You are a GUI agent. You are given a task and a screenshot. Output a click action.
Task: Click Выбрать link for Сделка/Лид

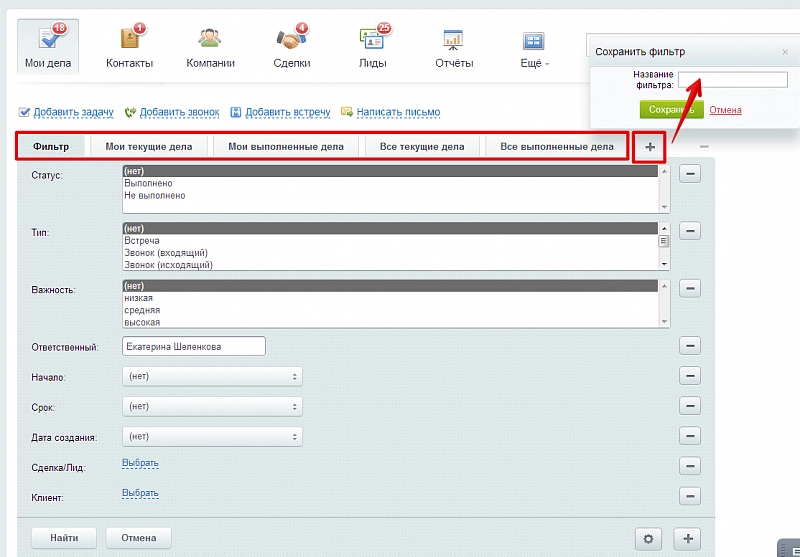point(140,463)
